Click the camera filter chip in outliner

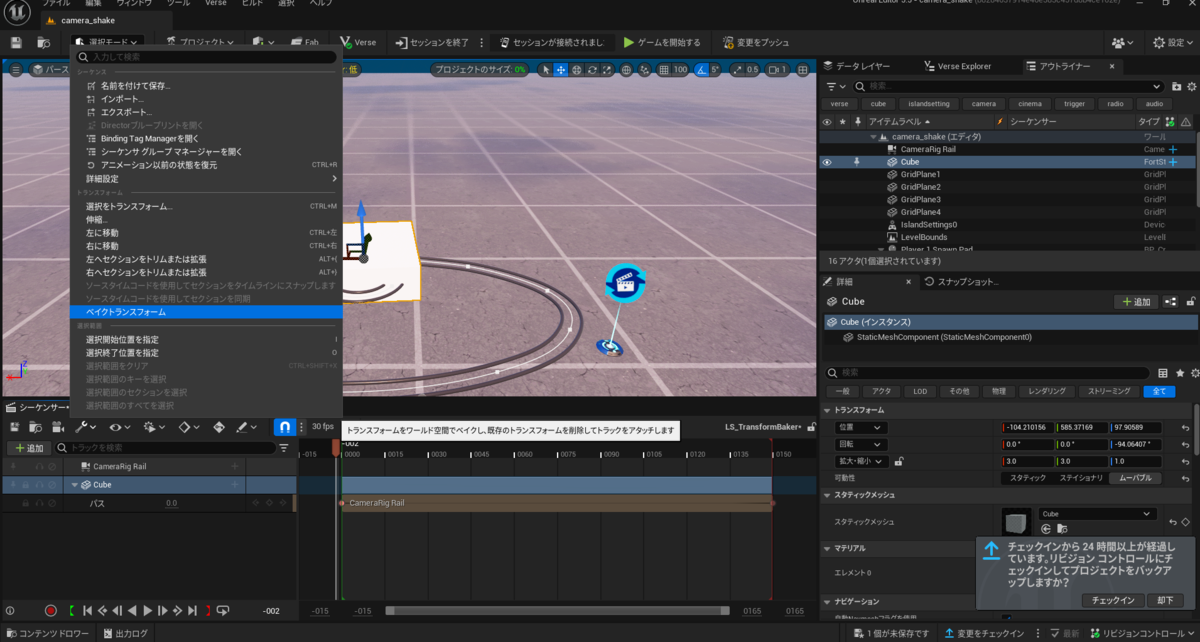[x=983, y=104]
